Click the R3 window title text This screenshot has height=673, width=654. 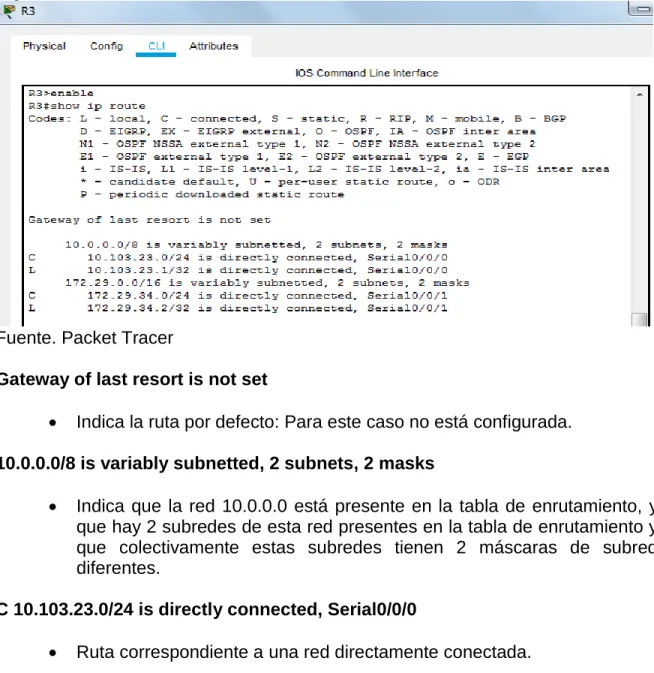(x=28, y=11)
